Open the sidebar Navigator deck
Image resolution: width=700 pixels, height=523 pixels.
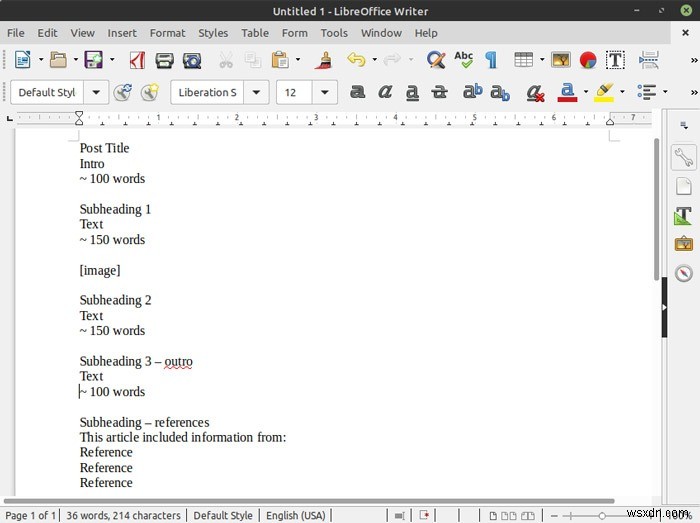point(683,273)
